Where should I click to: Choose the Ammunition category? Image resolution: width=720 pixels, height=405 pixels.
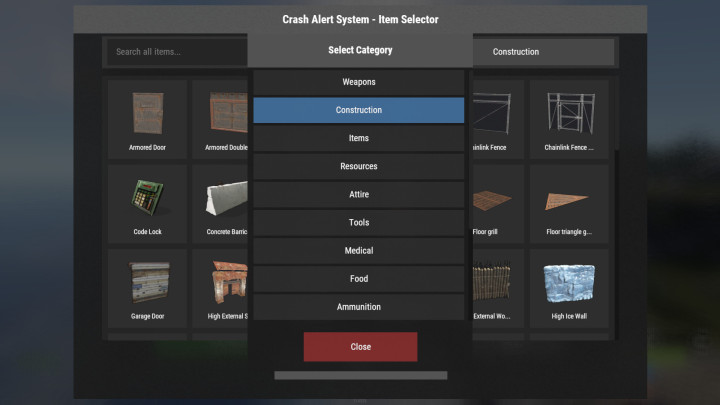(x=359, y=307)
